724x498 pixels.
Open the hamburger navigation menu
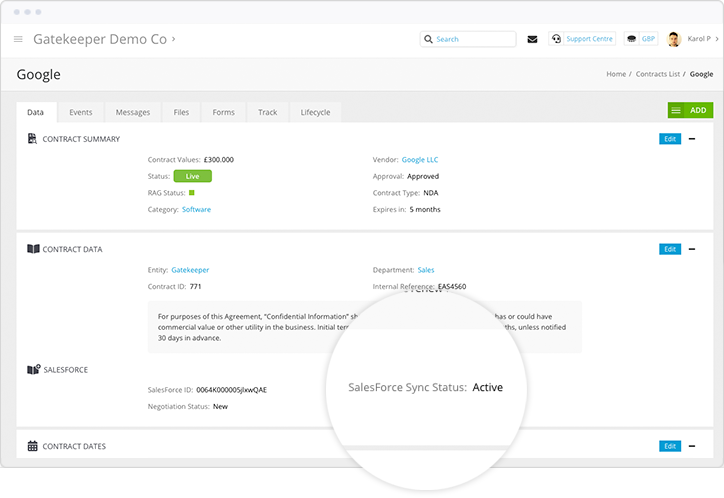(18, 39)
